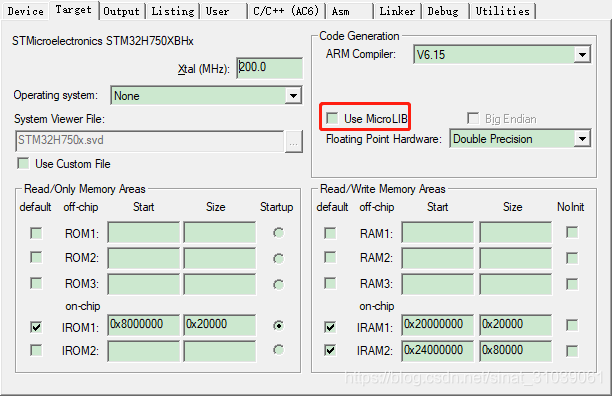Click the IRAM2 Size field 0x80000
The width and height of the screenshot is (612, 396).
point(516,351)
